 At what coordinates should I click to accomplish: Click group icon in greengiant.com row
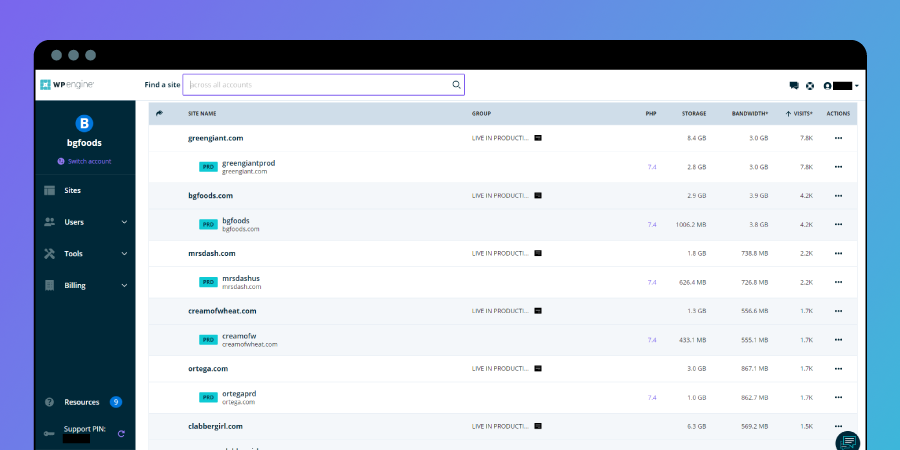click(x=538, y=138)
